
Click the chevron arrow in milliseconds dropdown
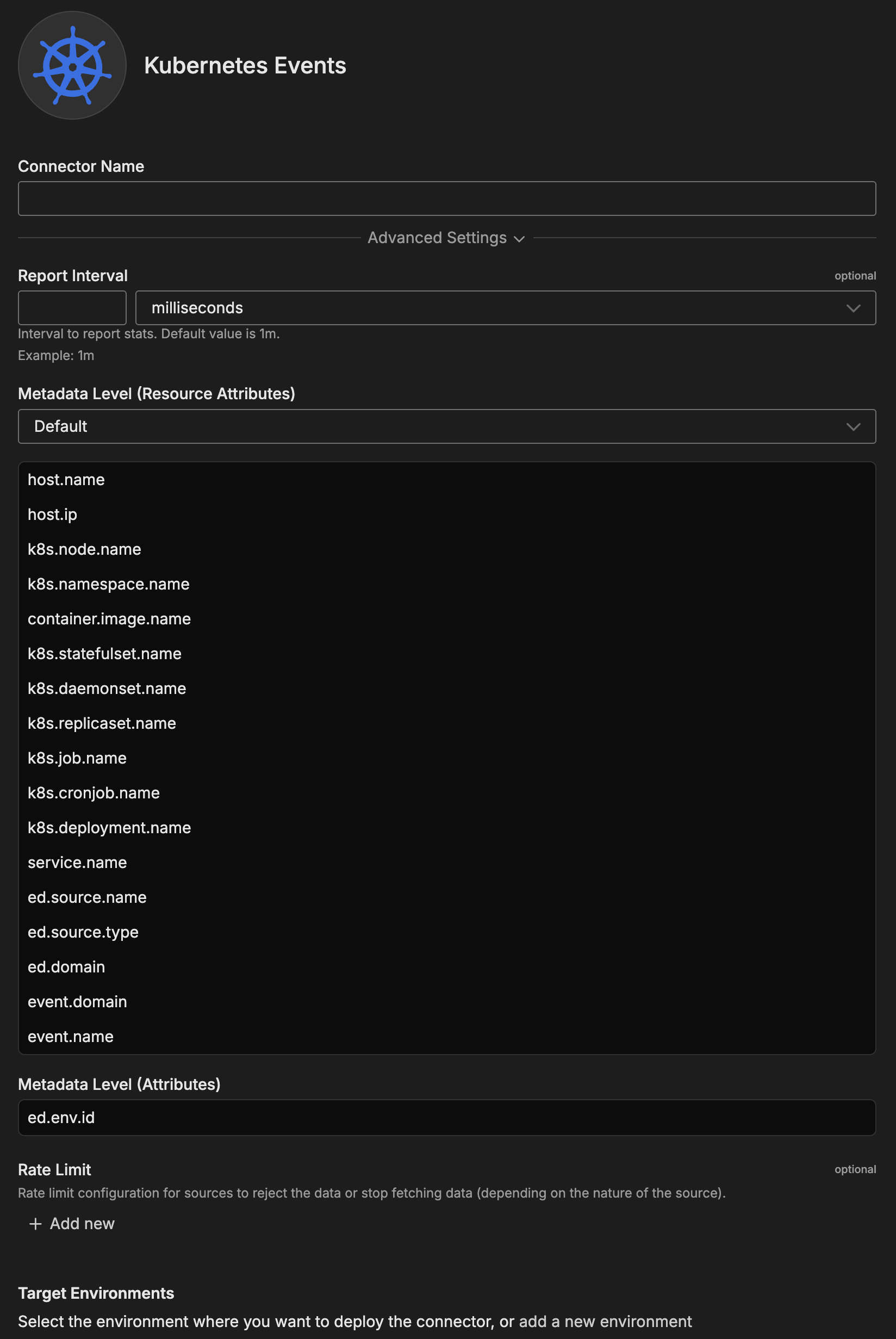pyautogui.click(x=853, y=308)
